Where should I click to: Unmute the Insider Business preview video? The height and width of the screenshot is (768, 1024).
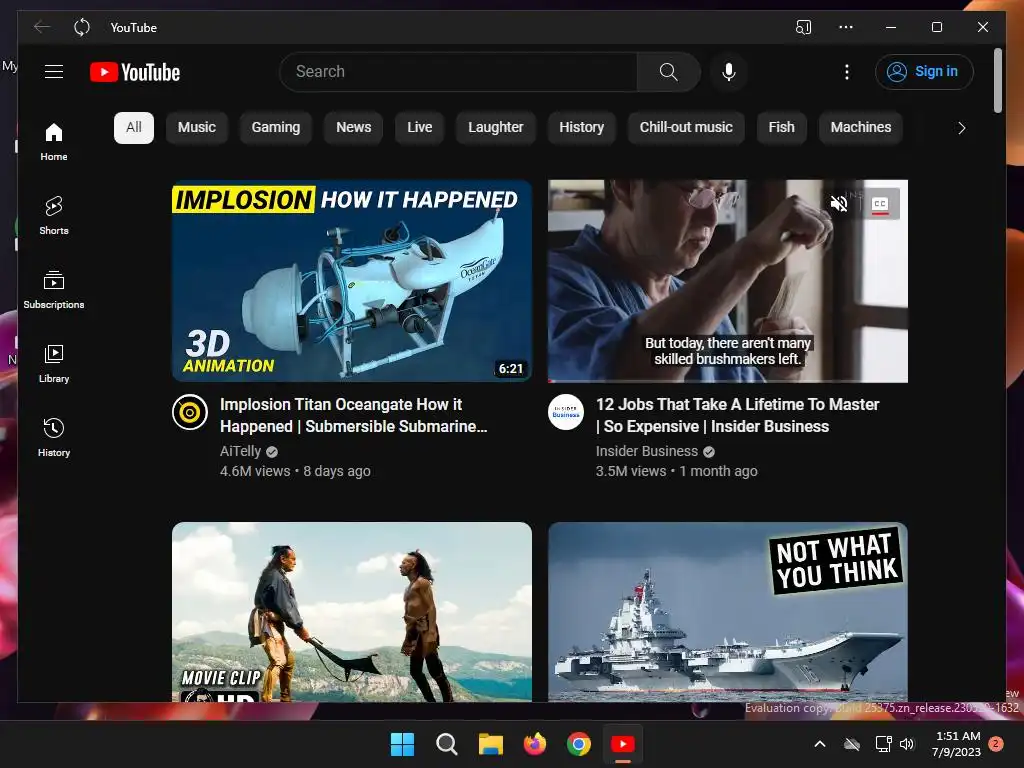(x=839, y=204)
